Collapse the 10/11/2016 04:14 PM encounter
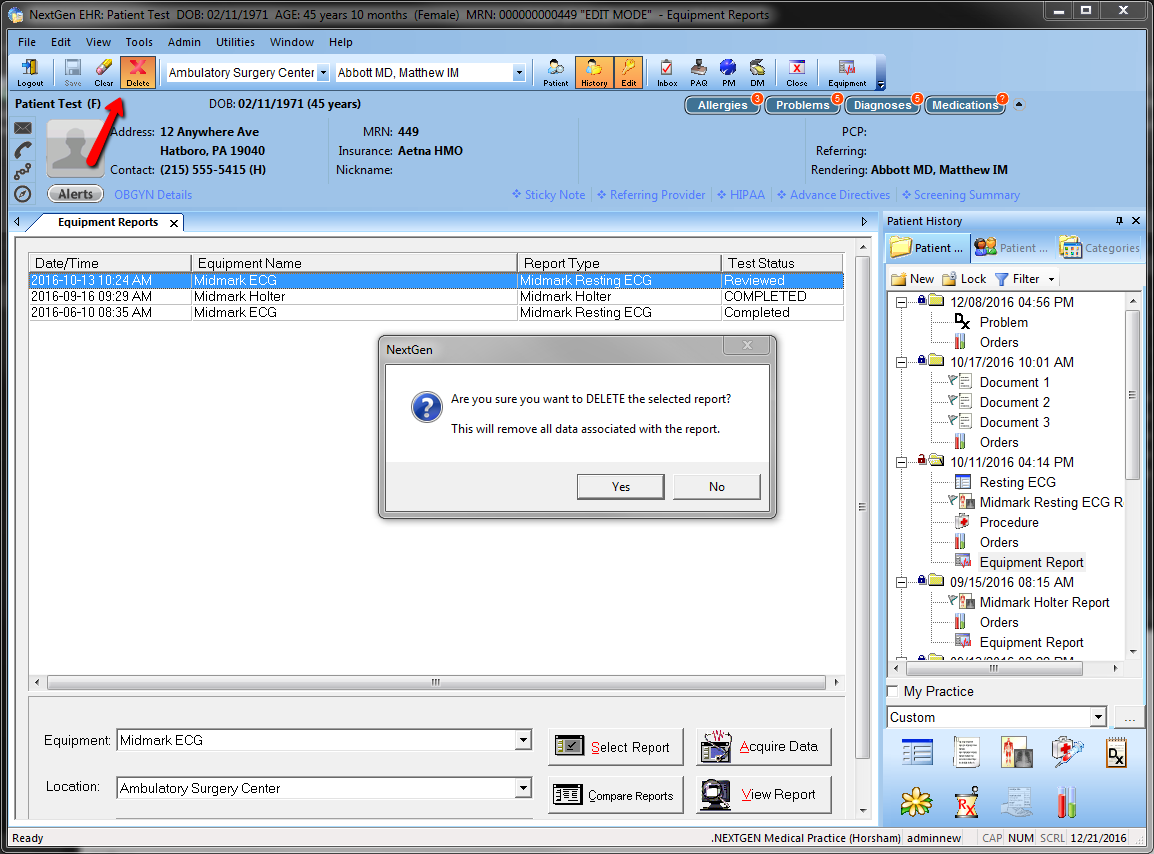Image resolution: width=1154 pixels, height=854 pixels. point(901,462)
